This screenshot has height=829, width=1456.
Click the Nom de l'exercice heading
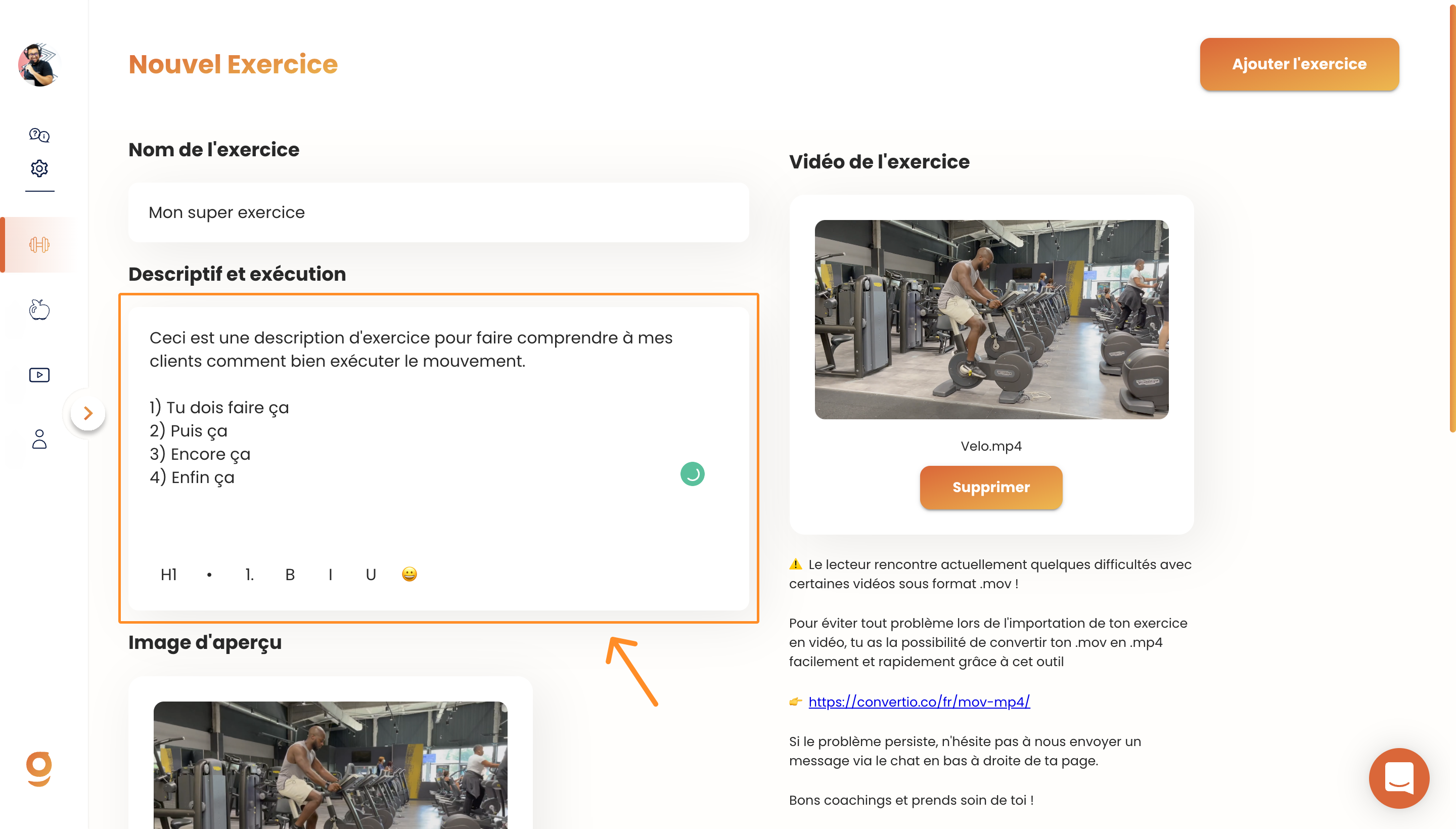(x=213, y=150)
